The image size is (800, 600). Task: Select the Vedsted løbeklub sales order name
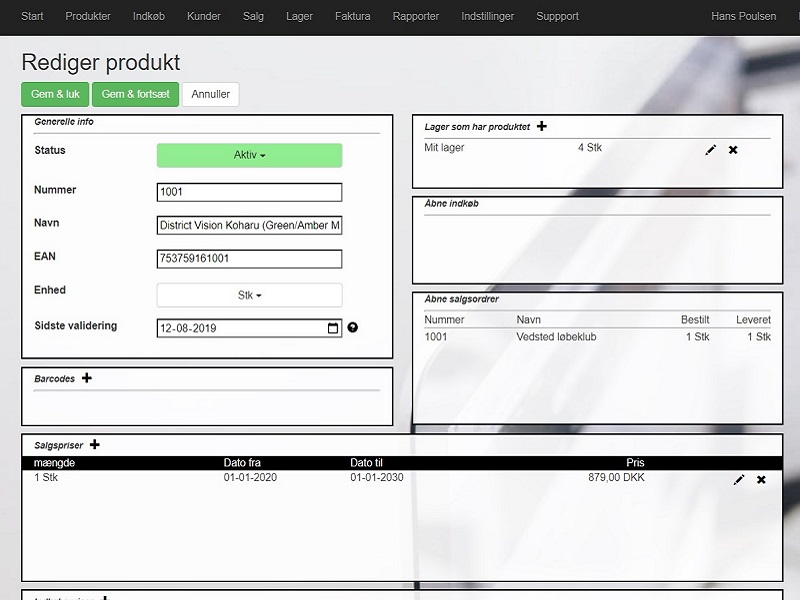(x=556, y=337)
